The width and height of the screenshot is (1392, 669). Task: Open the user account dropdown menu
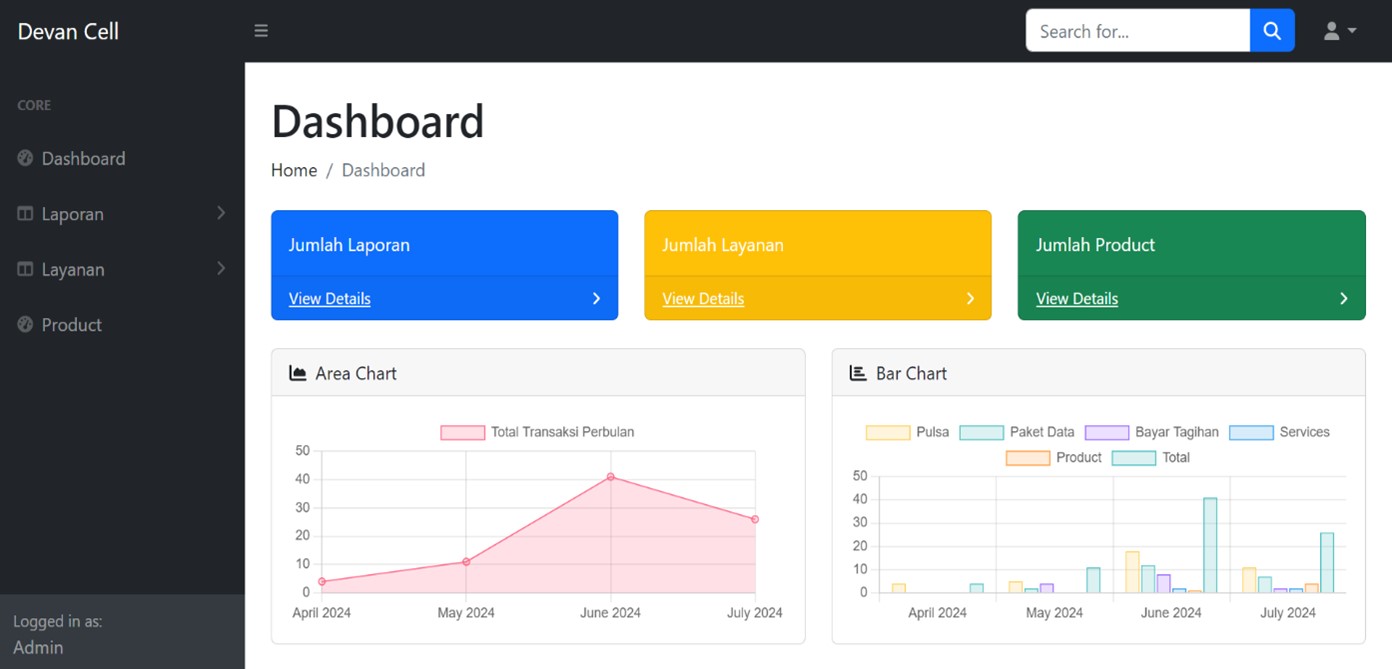point(1340,31)
